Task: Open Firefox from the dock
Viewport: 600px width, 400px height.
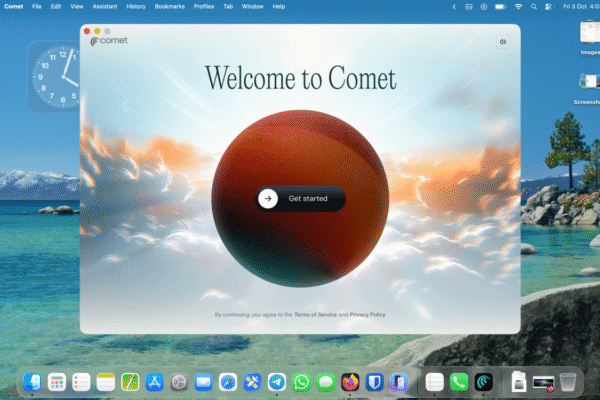Action: point(350,382)
